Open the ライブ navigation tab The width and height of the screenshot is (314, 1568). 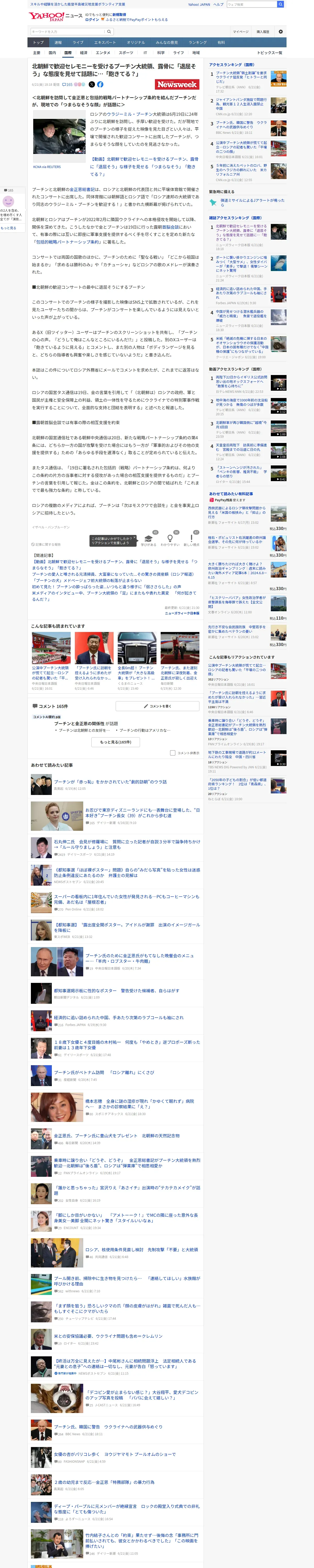coord(78,43)
